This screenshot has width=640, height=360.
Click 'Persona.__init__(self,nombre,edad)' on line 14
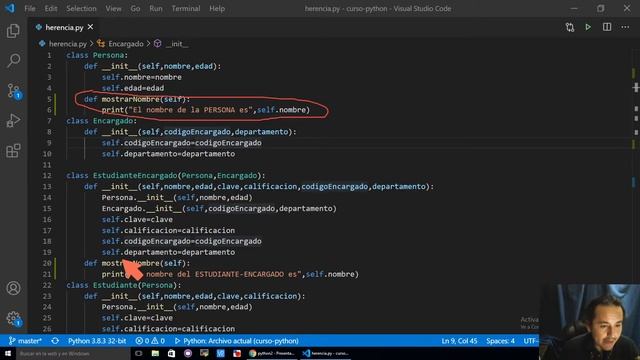click(177, 198)
